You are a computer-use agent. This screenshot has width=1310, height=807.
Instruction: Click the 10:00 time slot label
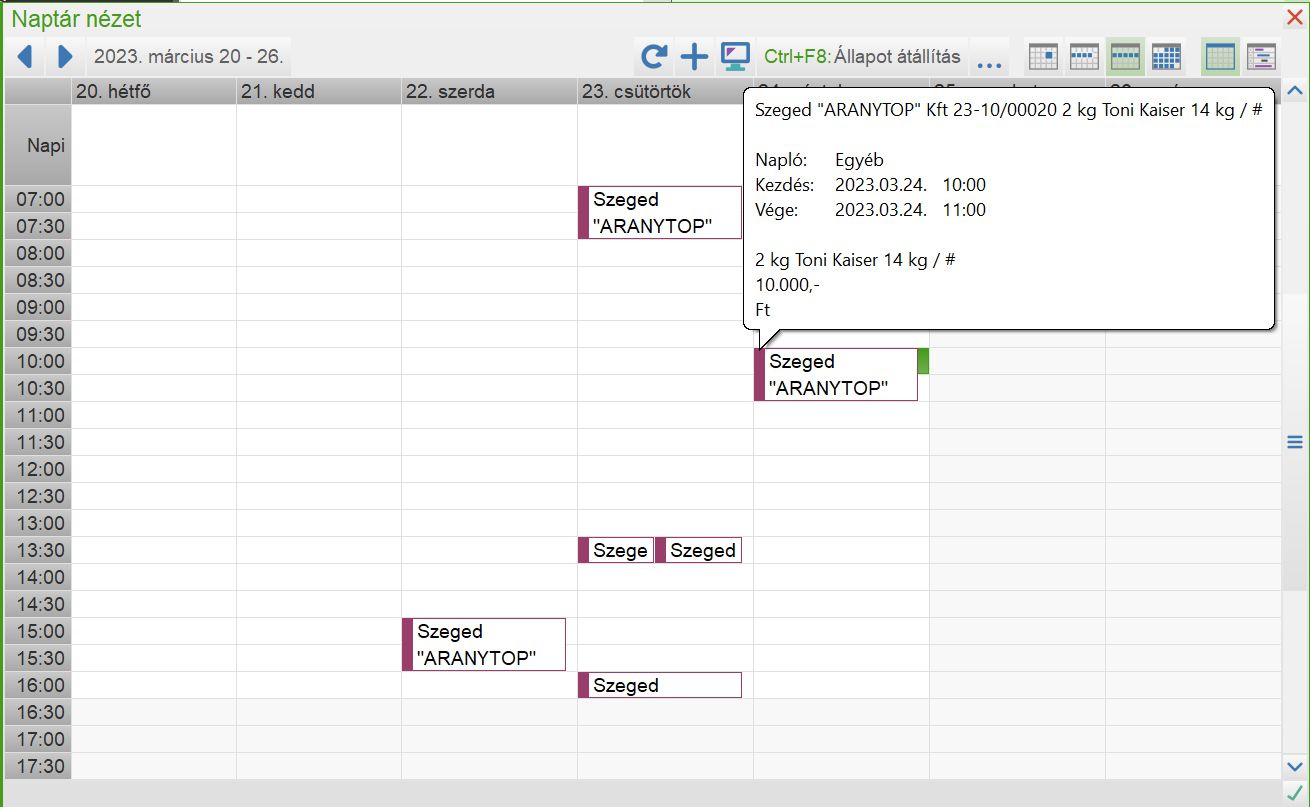38,361
